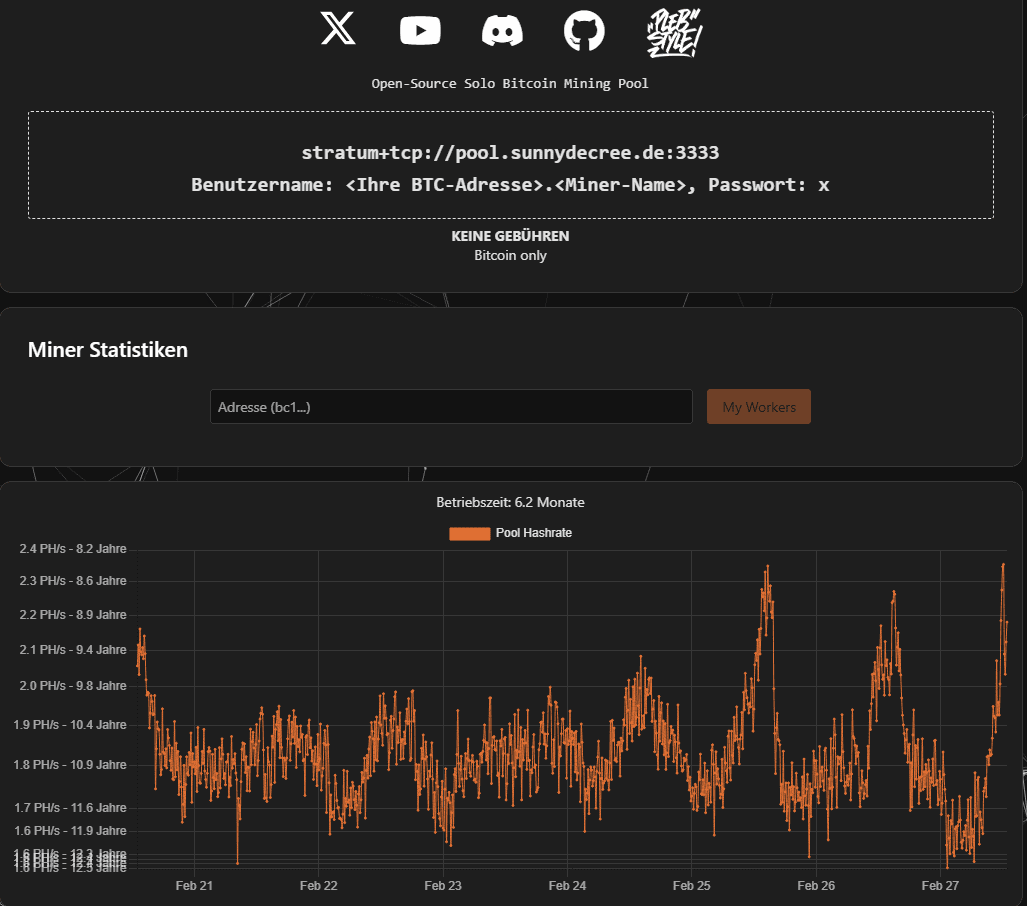Click the Betriebszeit: 6.2 Monate text
Viewport: 1027px width, 906px height.
(x=510, y=502)
